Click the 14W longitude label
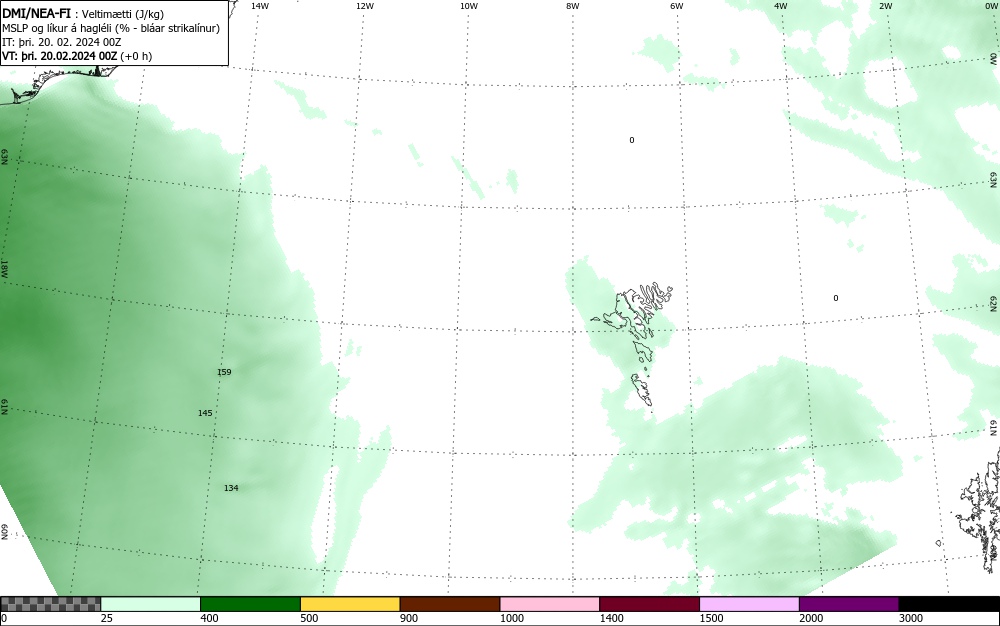This screenshot has width=1000, height=626. [x=260, y=6]
